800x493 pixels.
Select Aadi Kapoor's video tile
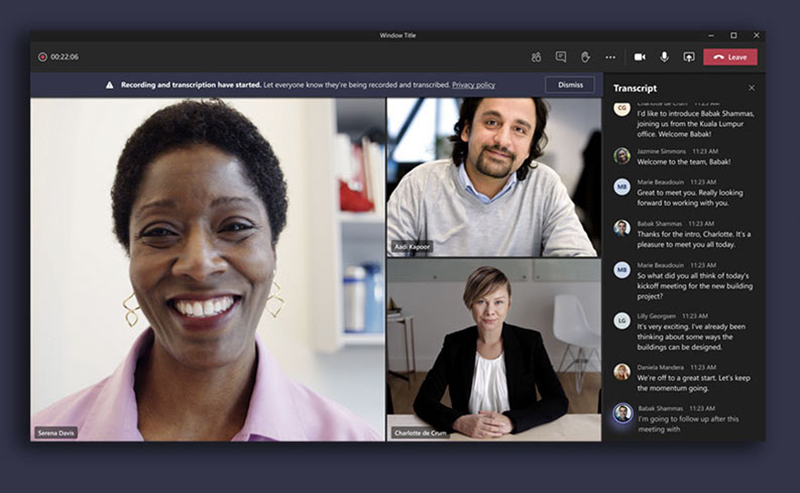[493, 177]
